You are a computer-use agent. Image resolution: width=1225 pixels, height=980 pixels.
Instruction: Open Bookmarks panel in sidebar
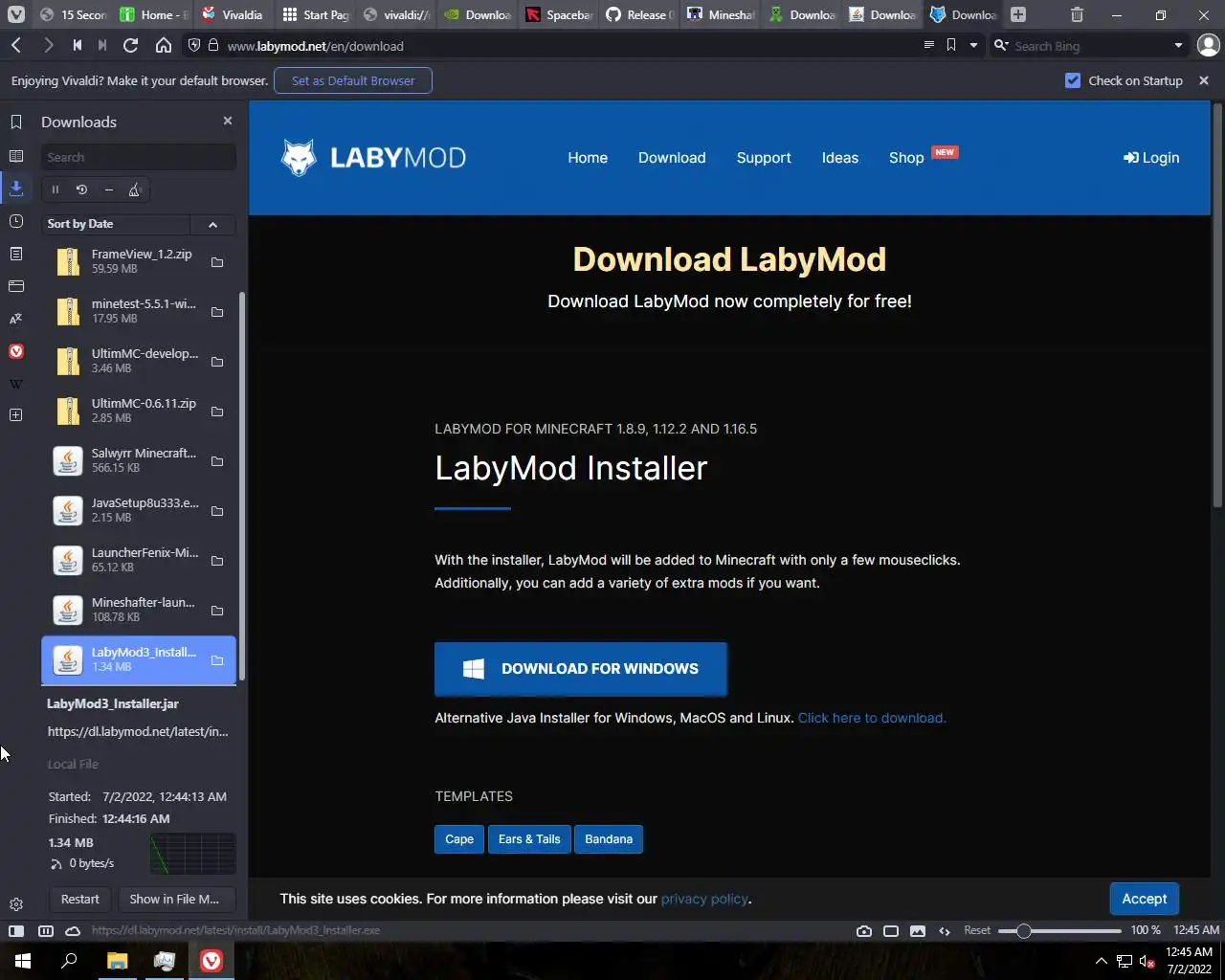pos(16,122)
